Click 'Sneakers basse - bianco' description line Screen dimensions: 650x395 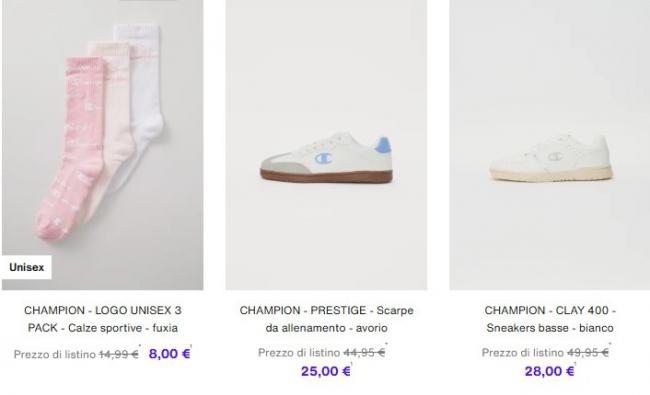[x=550, y=328]
